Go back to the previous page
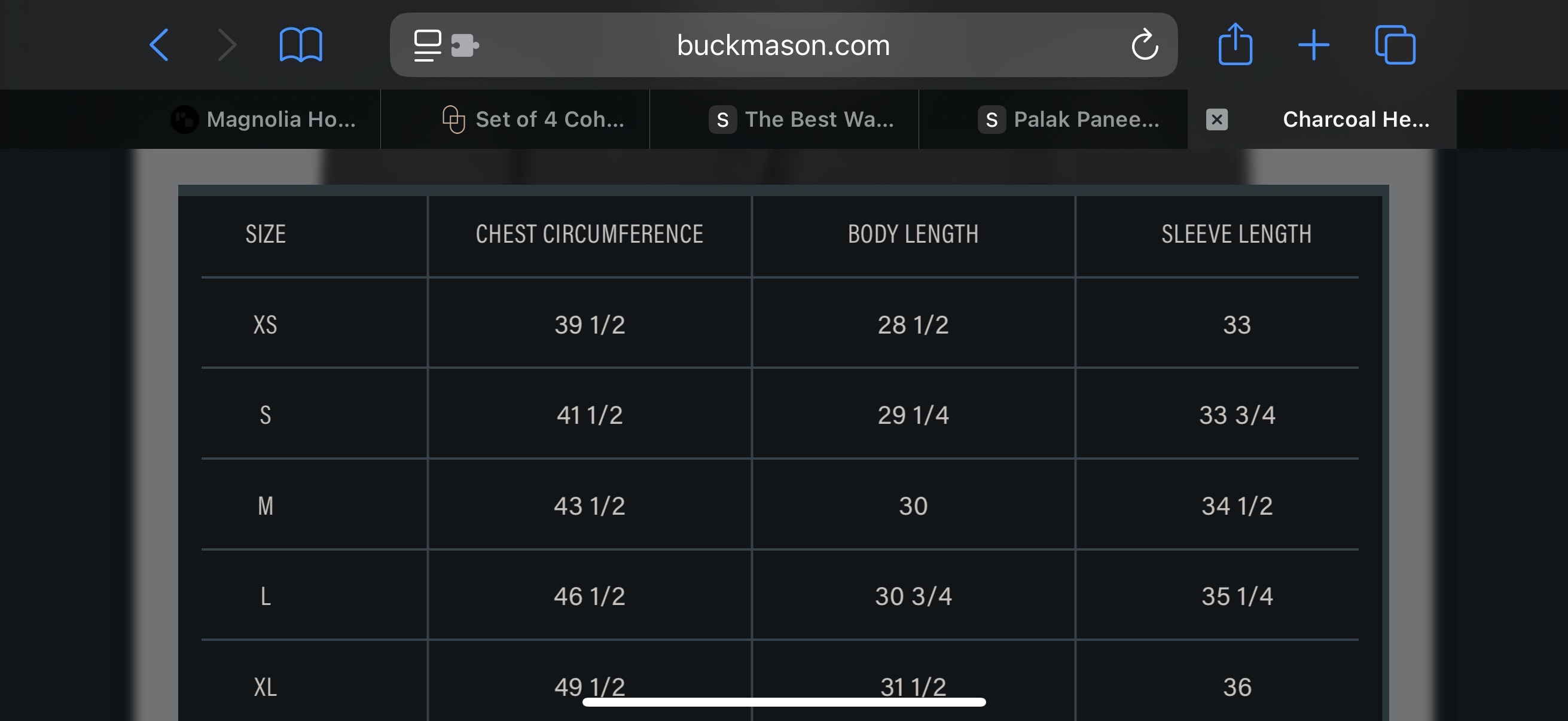Screen dimensions: 1568x721 click(159, 45)
